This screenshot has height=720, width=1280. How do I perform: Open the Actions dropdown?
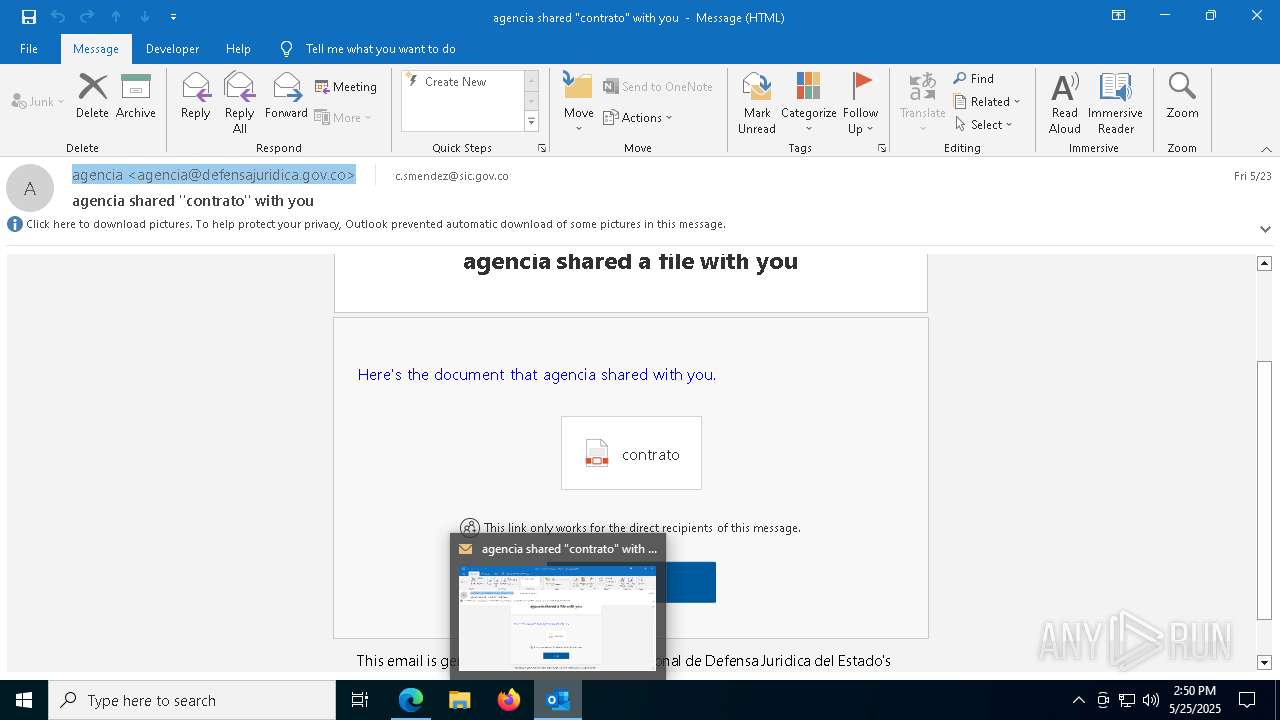pyautogui.click(x=638, y=117)
